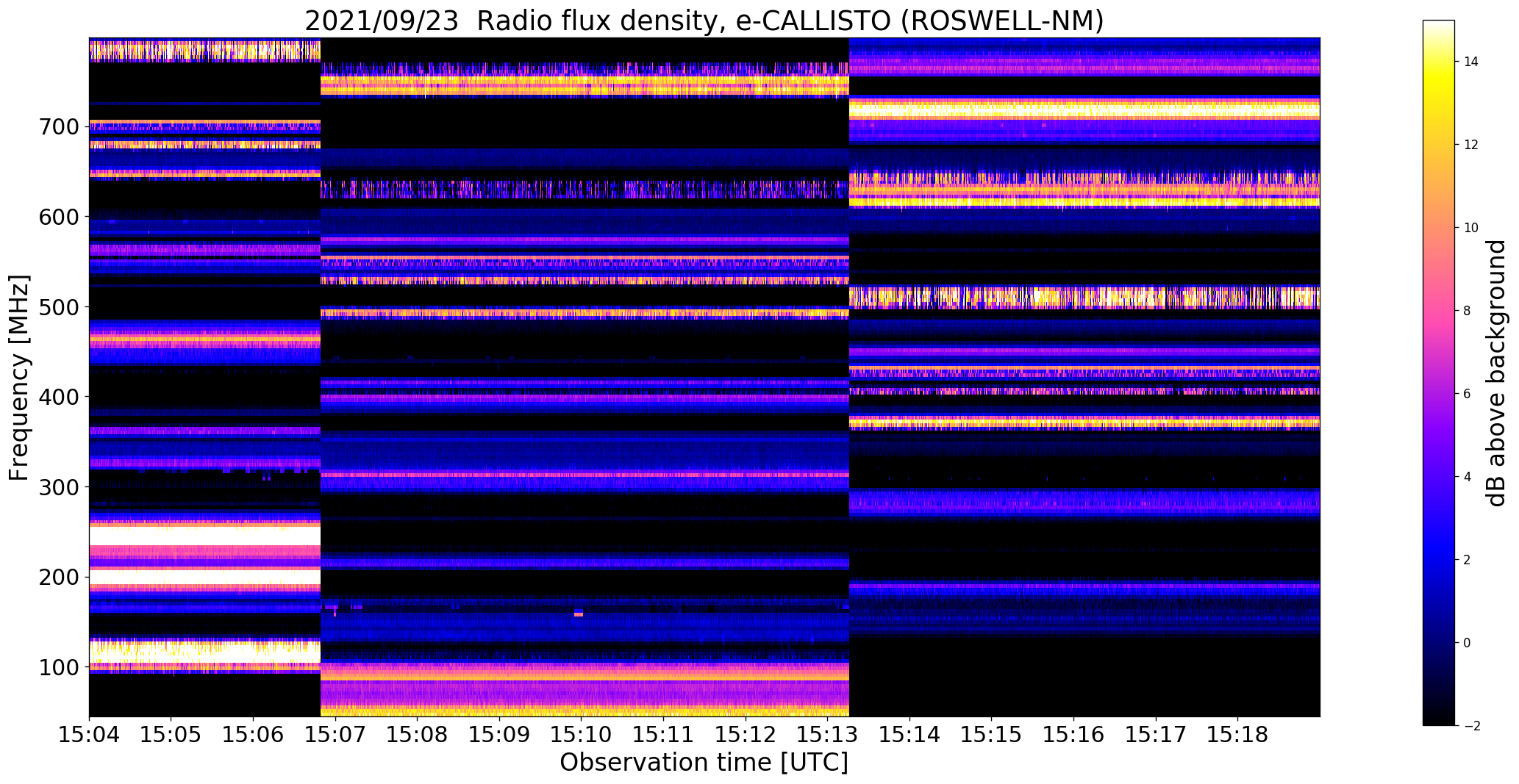Click the 300 MHz frequency tick label
The height and width of the screenshot is (784, 1519).
click(x=60, y=486)
